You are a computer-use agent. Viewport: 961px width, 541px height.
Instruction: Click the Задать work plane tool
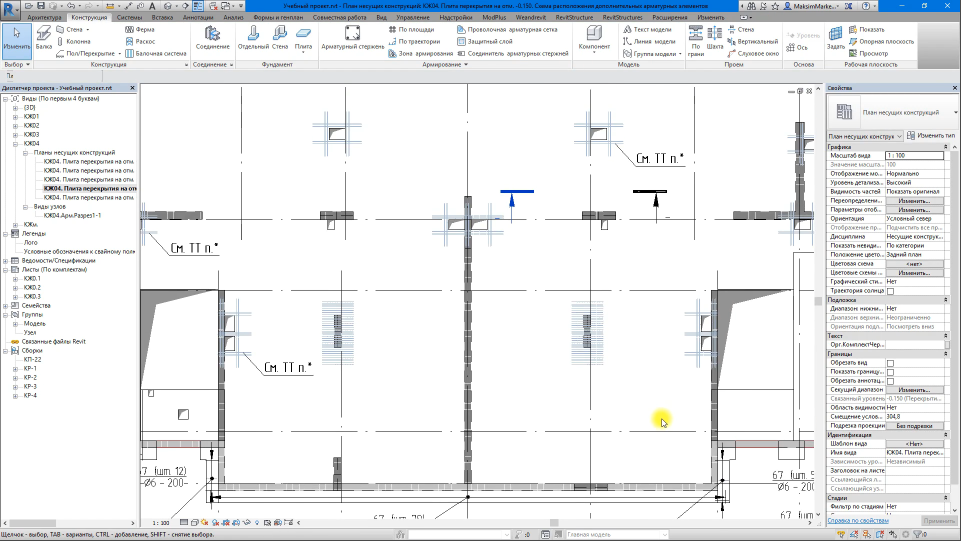pos(835,37)
